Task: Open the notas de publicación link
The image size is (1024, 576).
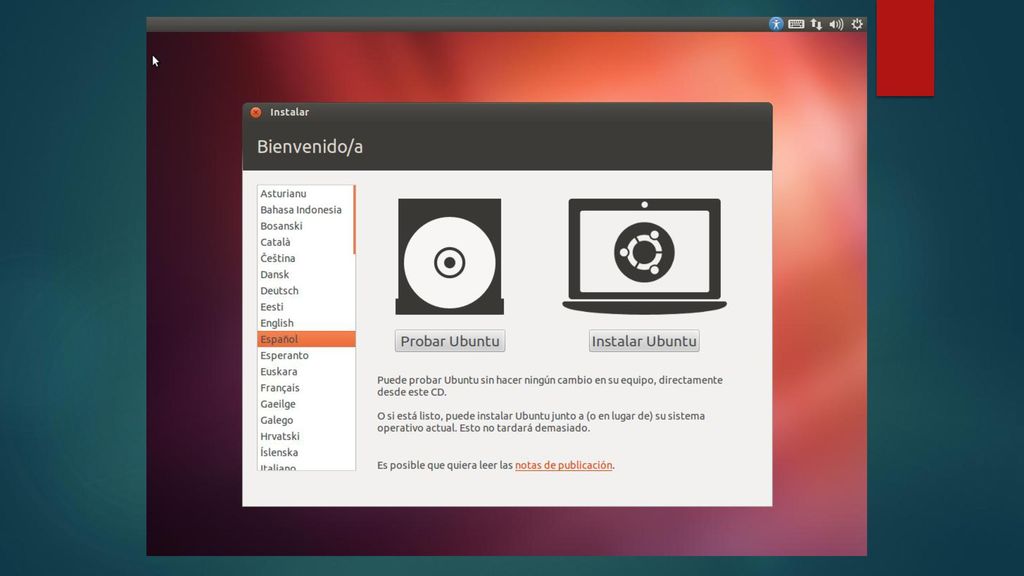Action: [564, 465]
